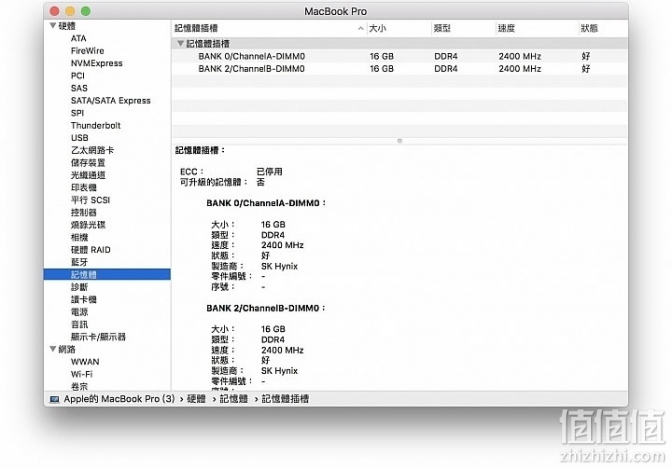Select row BANK 0/ChannelA-DIMM0
Image resolution: width=672 pixels, height=469 pixels.
399,56
